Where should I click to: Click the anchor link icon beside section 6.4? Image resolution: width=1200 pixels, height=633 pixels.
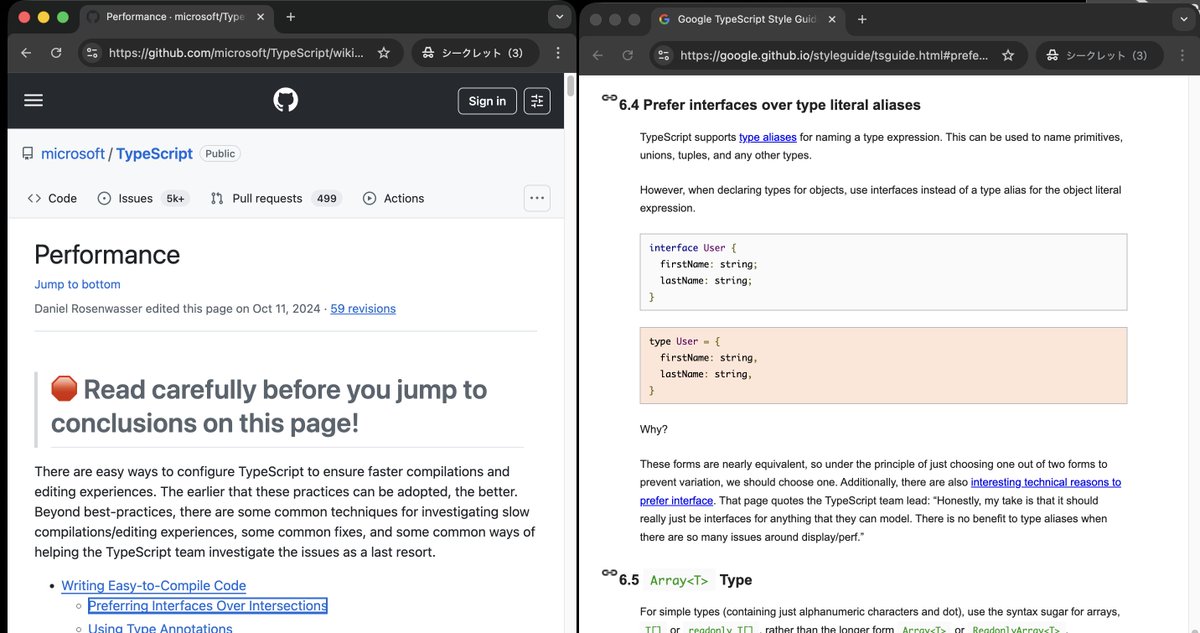609,98
